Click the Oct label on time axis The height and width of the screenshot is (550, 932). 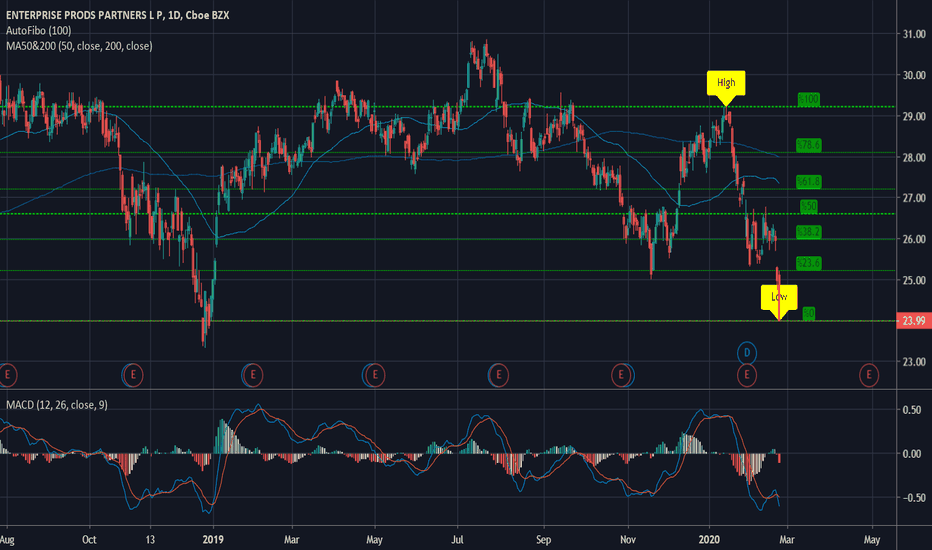tap(89, 540)
